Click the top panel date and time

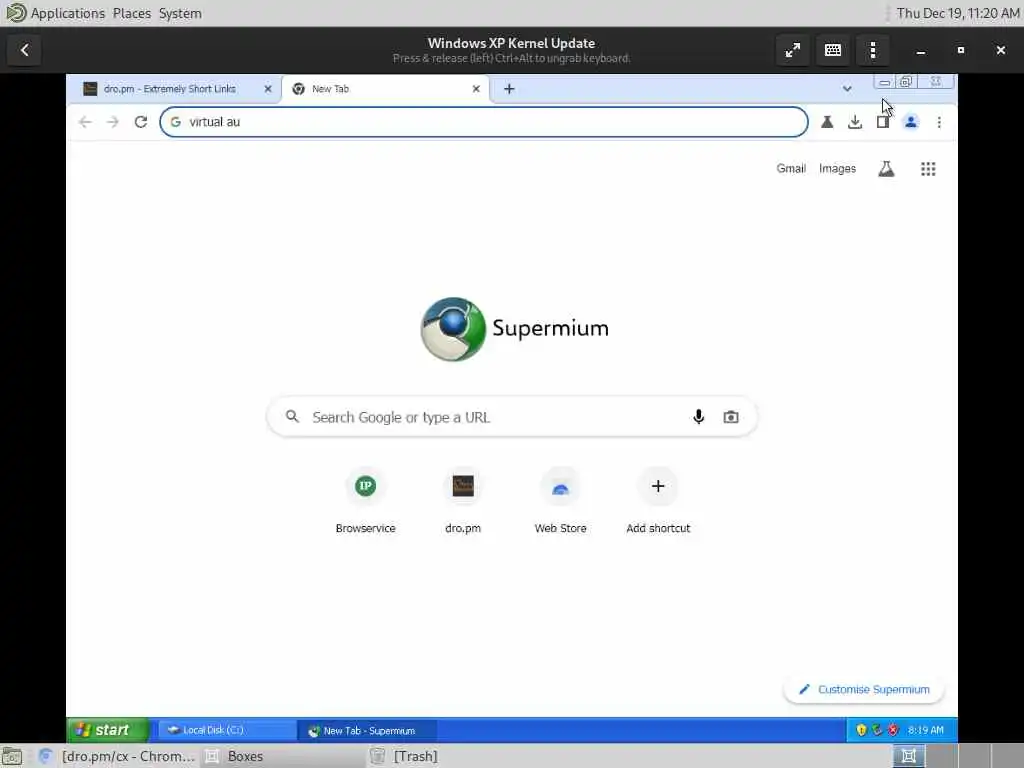click(x=957, y=13)
